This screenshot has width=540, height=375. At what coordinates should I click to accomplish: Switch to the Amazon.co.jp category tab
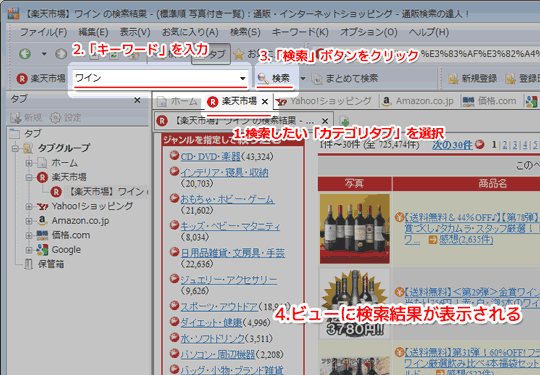tap(418, 101)
